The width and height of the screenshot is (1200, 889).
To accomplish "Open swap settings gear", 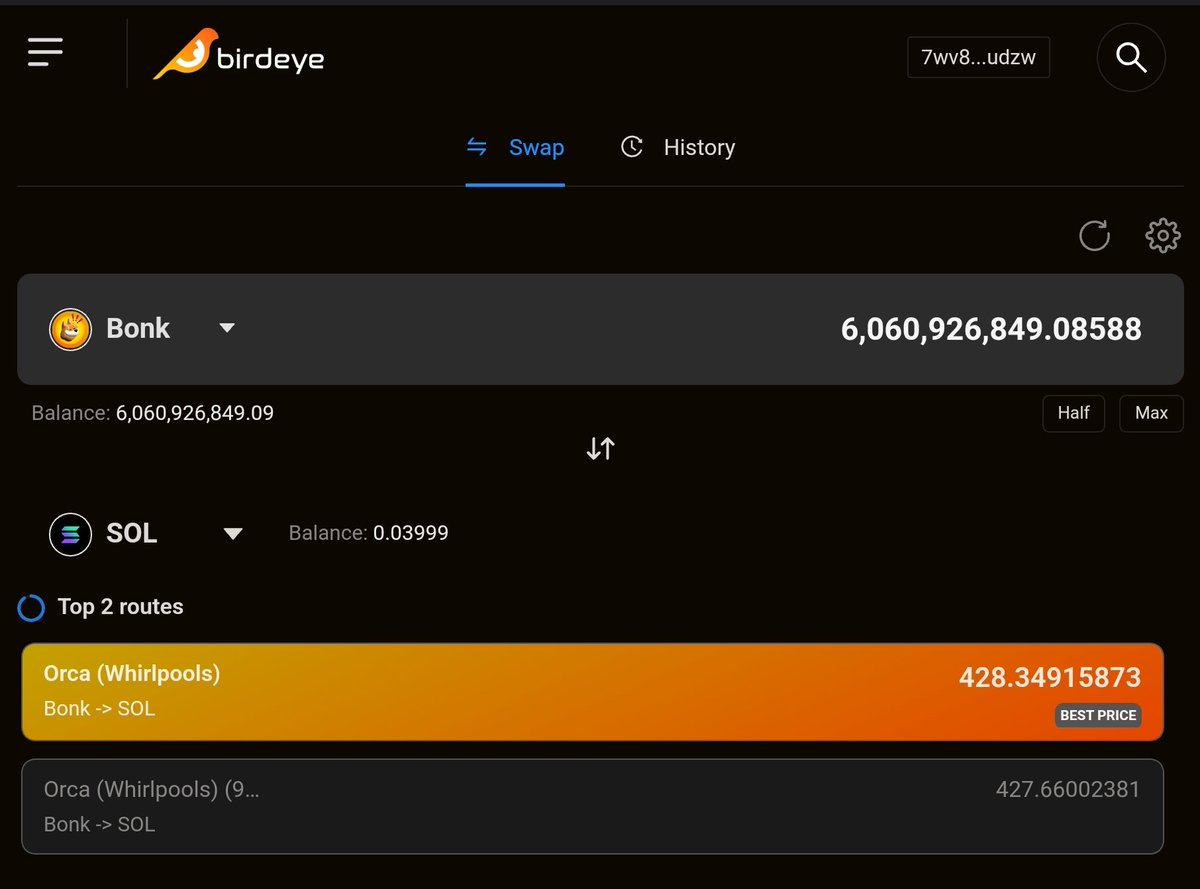I will 1162,236.
